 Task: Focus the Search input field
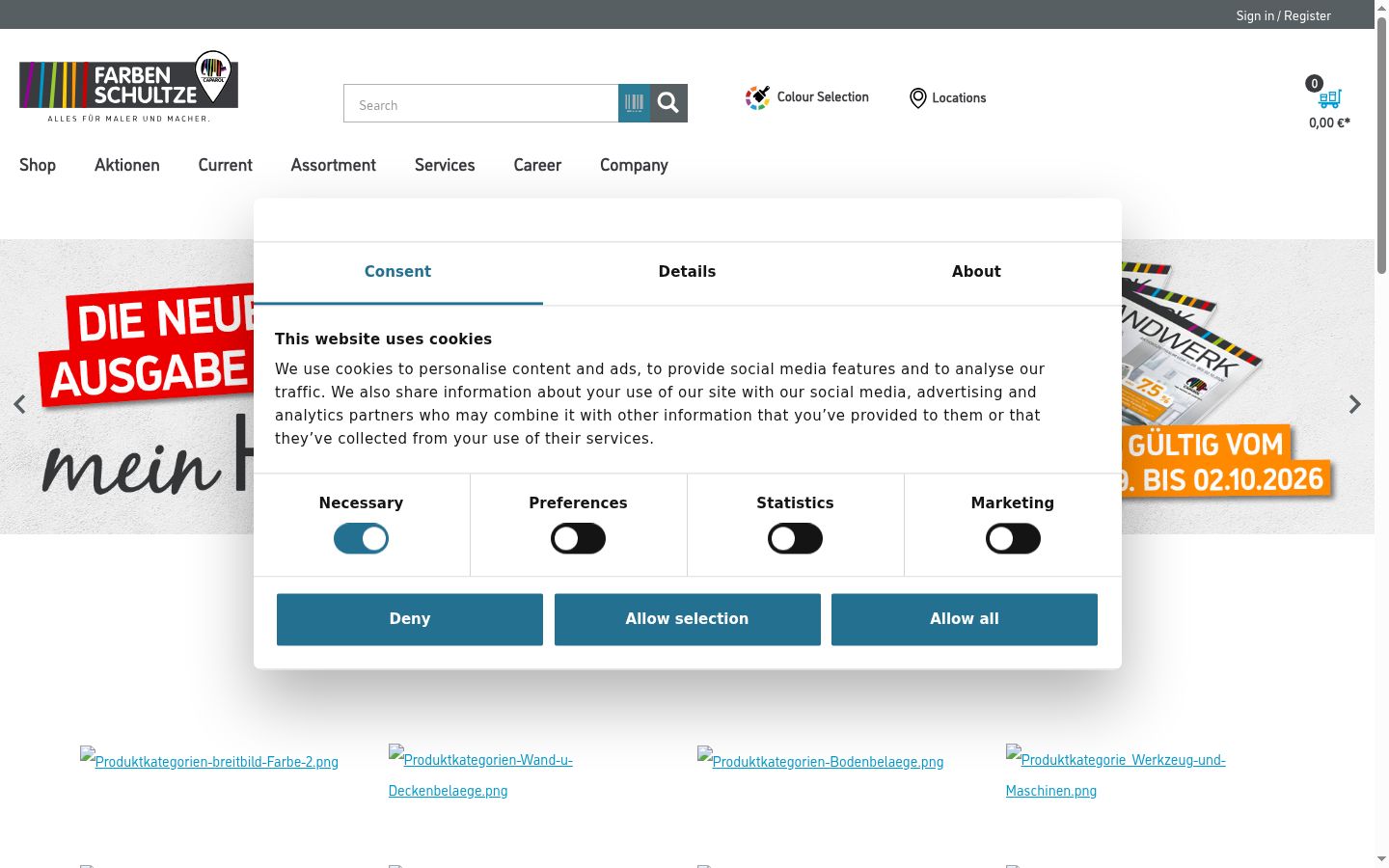tap(480, 104)
